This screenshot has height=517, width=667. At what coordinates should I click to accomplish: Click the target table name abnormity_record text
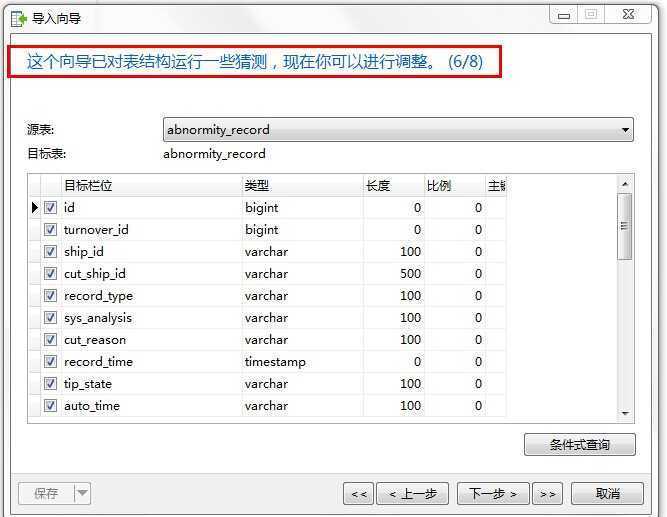[214, 154]
